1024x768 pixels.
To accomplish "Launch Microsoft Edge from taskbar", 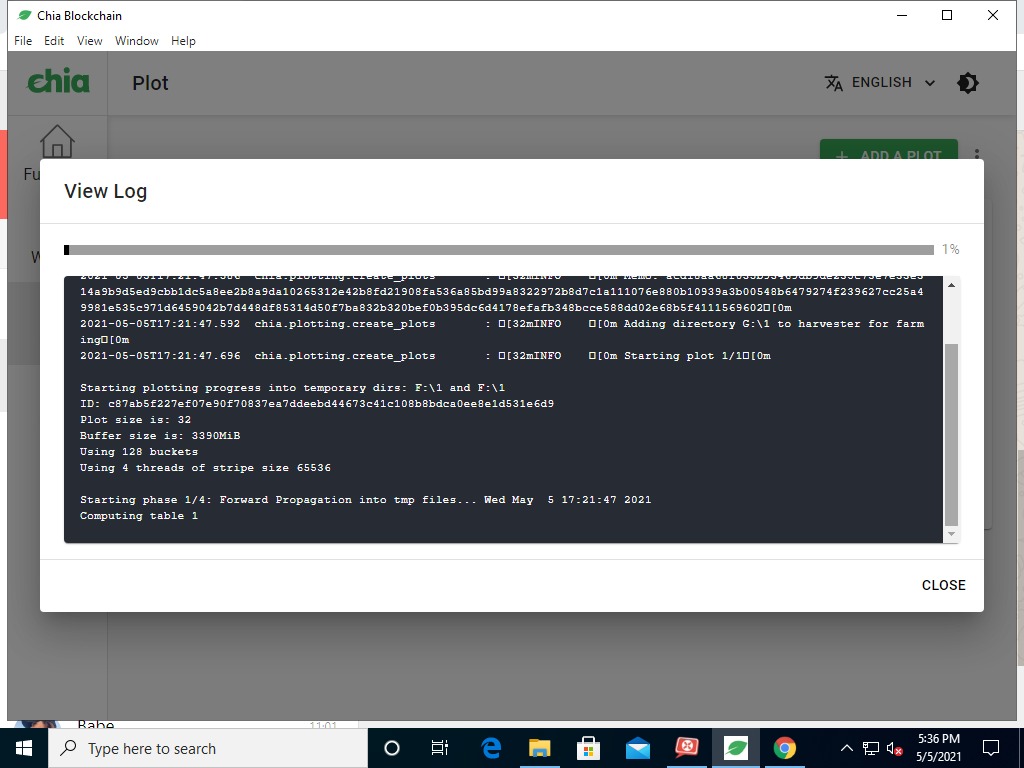I will pos(490,748).
